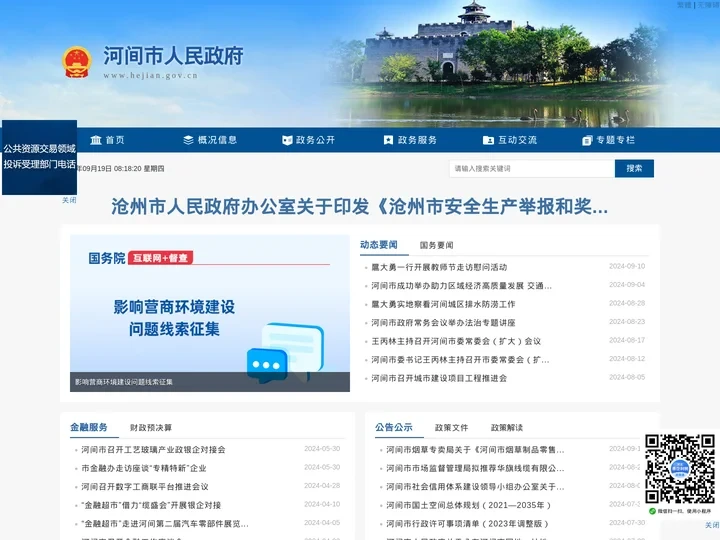
Task: Click the 搜索 button
Action: (x=634, y=169)
